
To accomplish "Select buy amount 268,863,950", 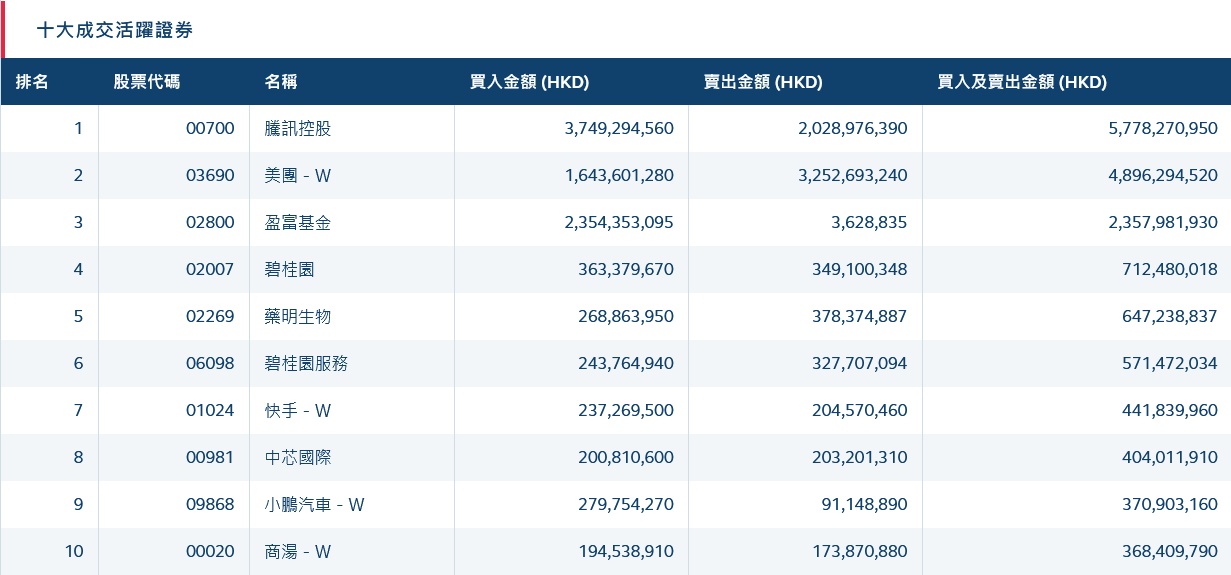I will tap(626, 316).
